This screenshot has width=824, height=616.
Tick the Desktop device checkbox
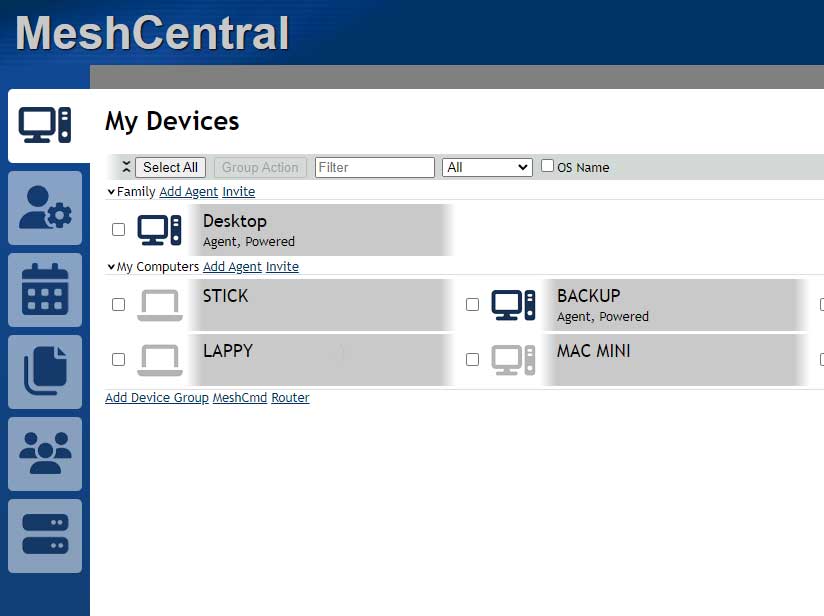tap(118, 230)
